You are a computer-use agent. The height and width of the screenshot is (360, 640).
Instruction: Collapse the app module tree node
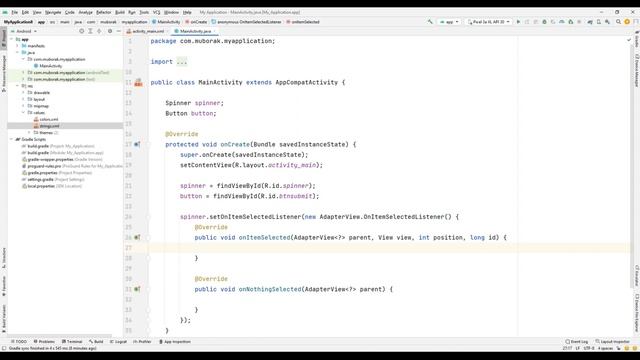11,39
